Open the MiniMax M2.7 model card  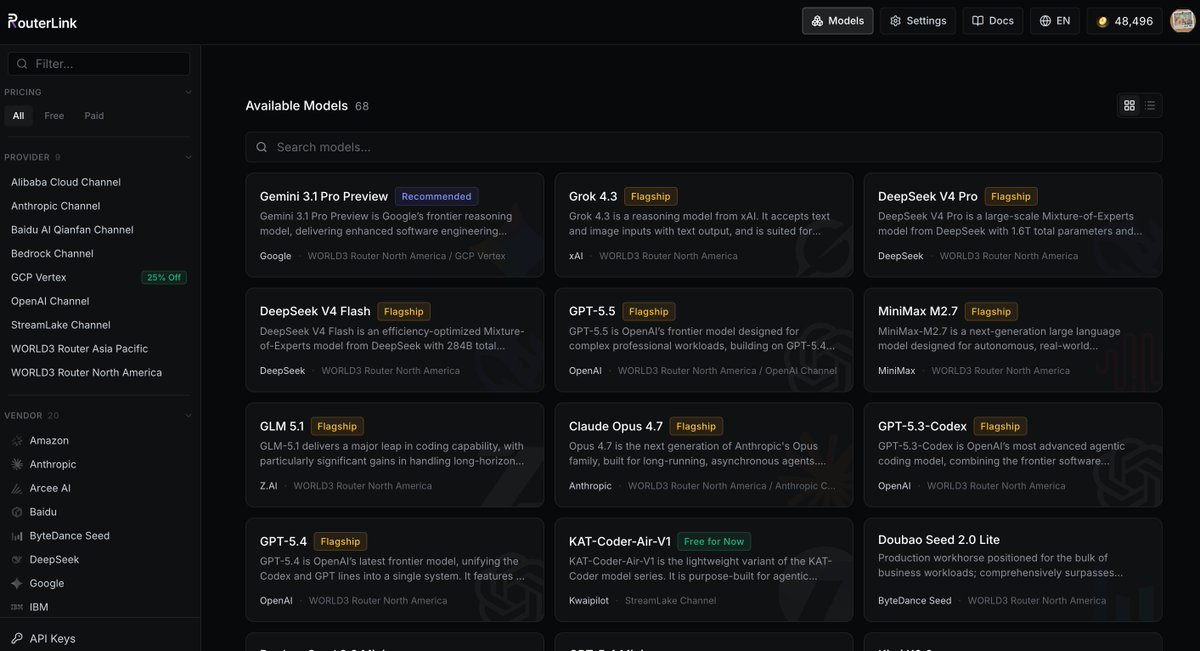pos(1012,341)
